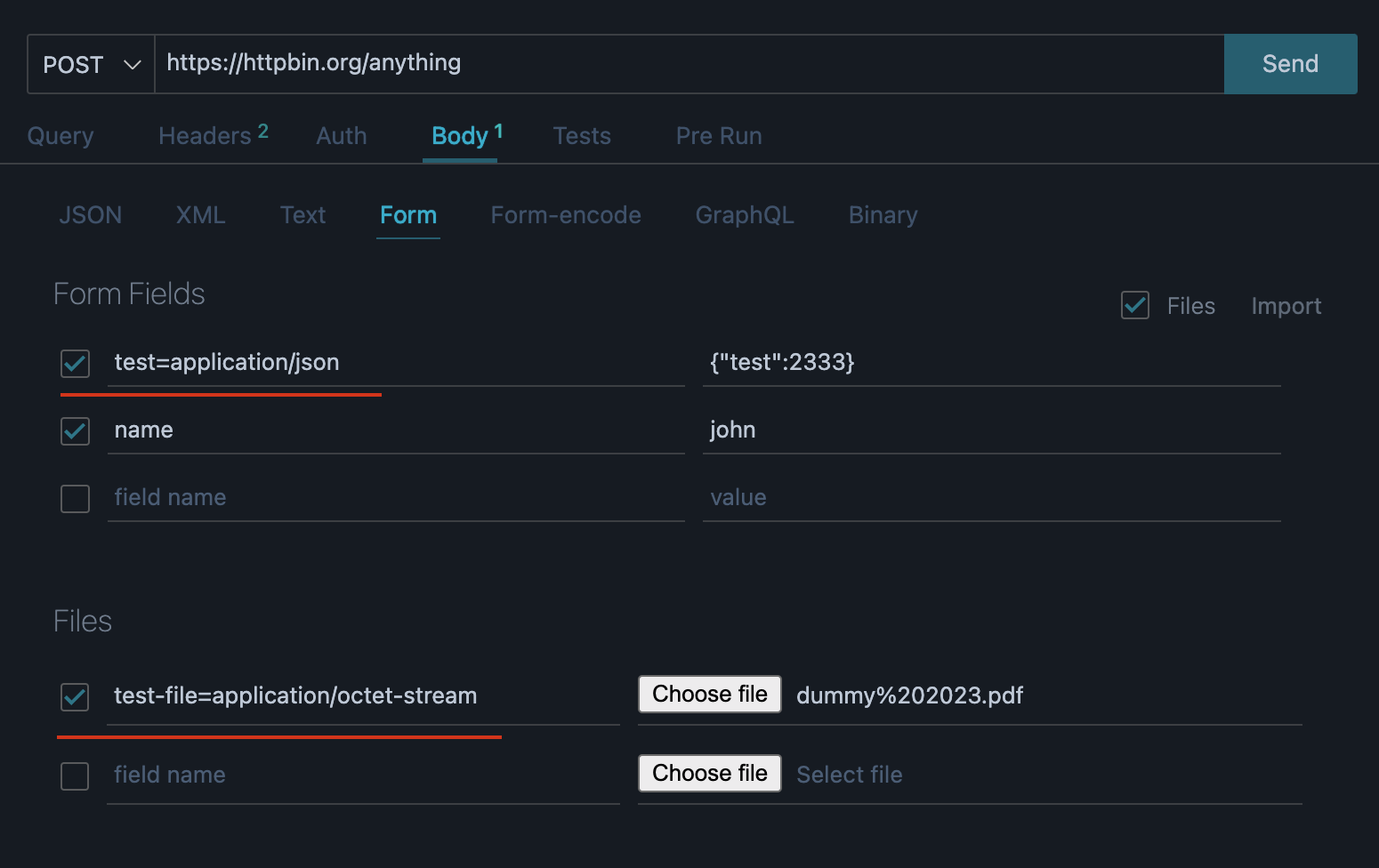Select the JSON body type
This screenshot has width=1379, height=868.
point(90,214)
